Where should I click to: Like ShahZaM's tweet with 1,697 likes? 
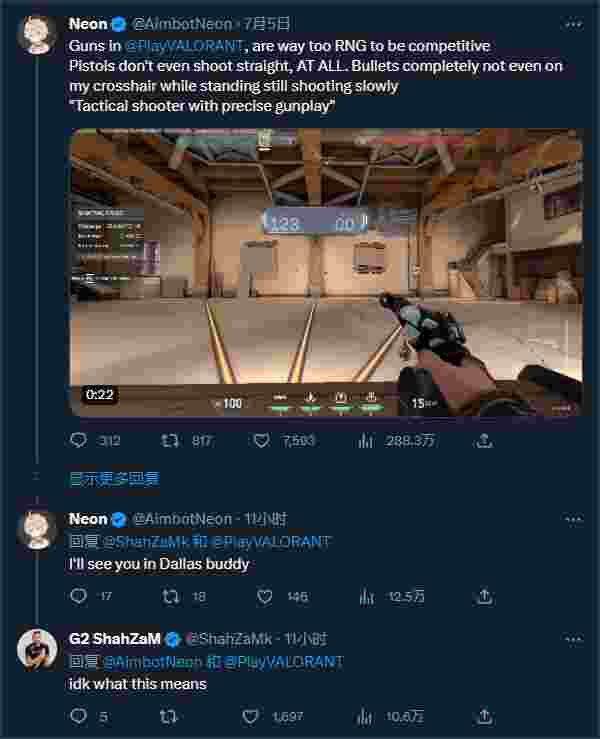252,716
